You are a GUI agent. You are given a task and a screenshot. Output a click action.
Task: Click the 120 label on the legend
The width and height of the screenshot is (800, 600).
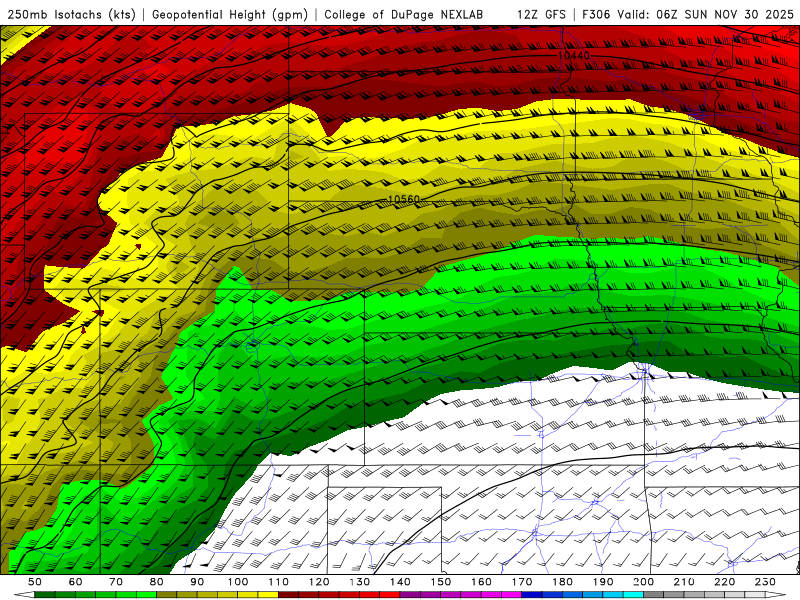pos(319,582)
